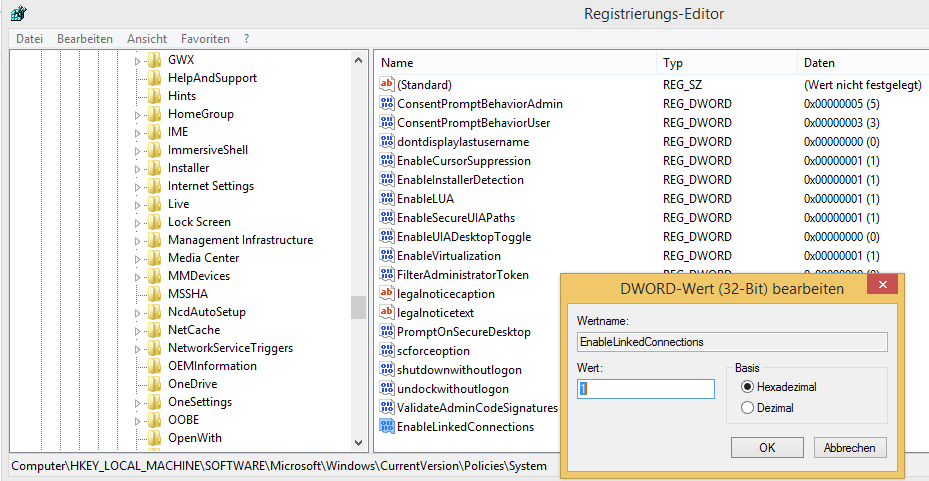
Task: Click the Name column header
Action: 515,63
